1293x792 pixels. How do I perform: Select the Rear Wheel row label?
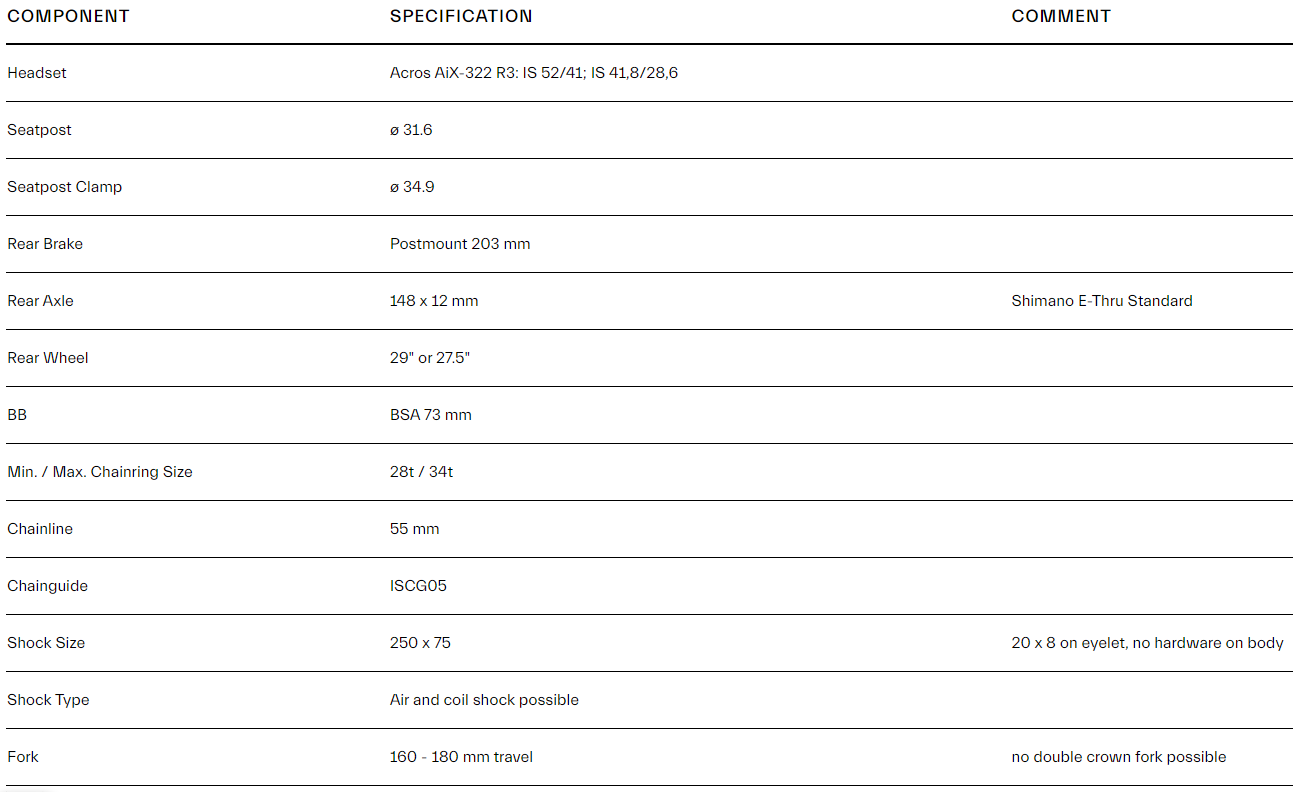pyautogui.click(x=48, y=358)
